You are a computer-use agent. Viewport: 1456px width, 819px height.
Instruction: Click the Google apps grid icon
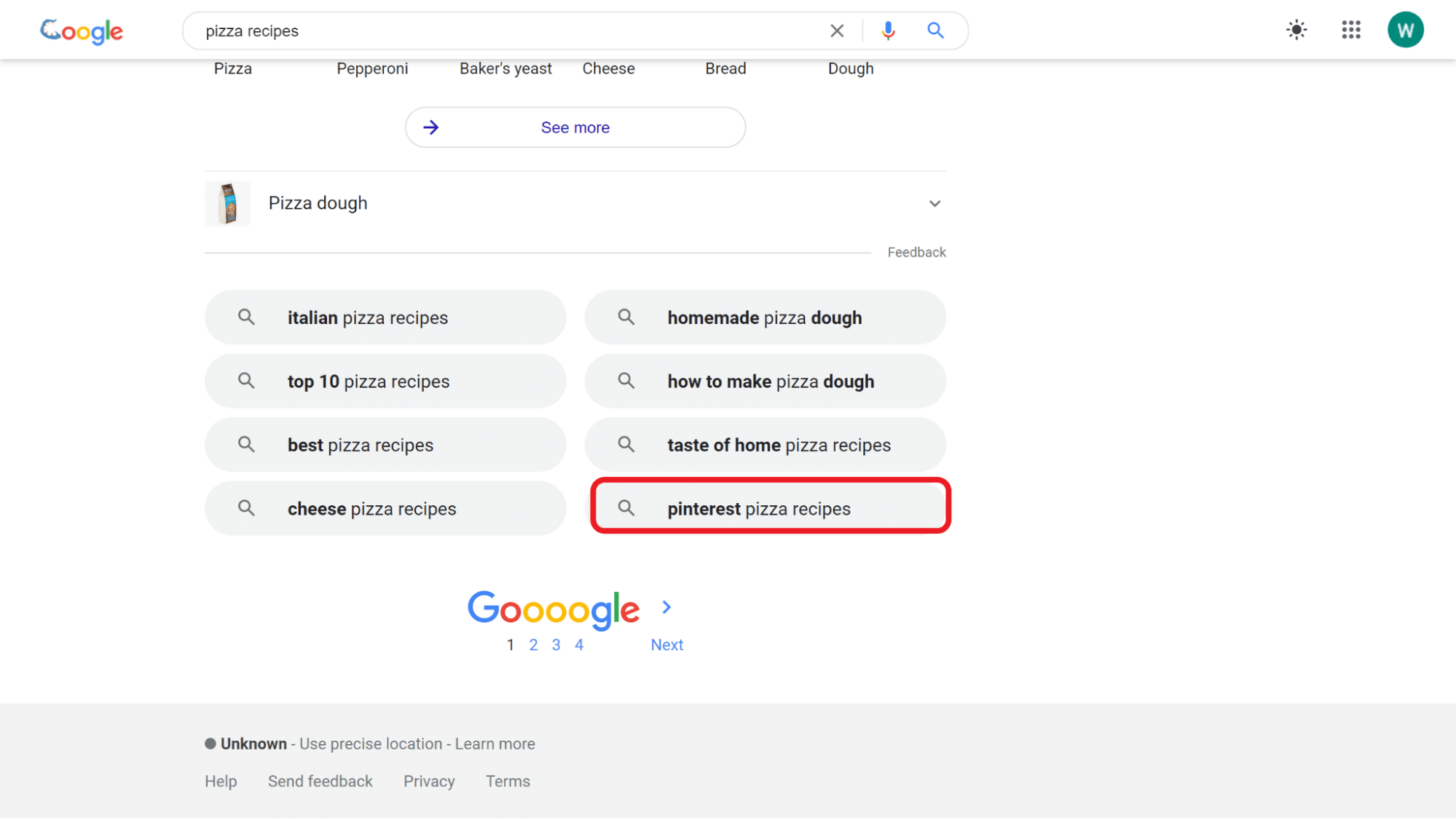1351,29
